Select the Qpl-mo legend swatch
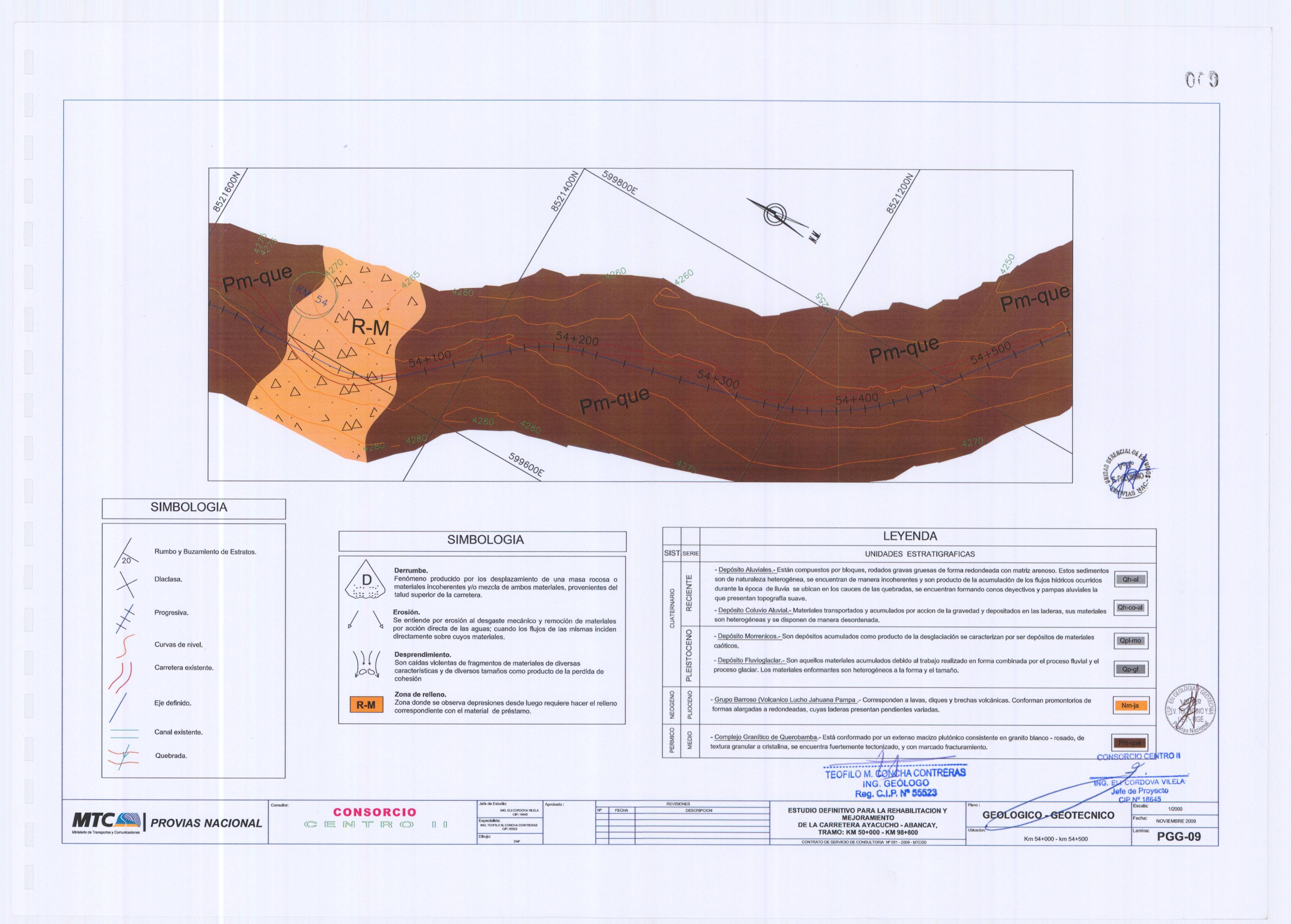This screenshot has height=924, width=1291. pyautogui.click(x=1130, y=641)
